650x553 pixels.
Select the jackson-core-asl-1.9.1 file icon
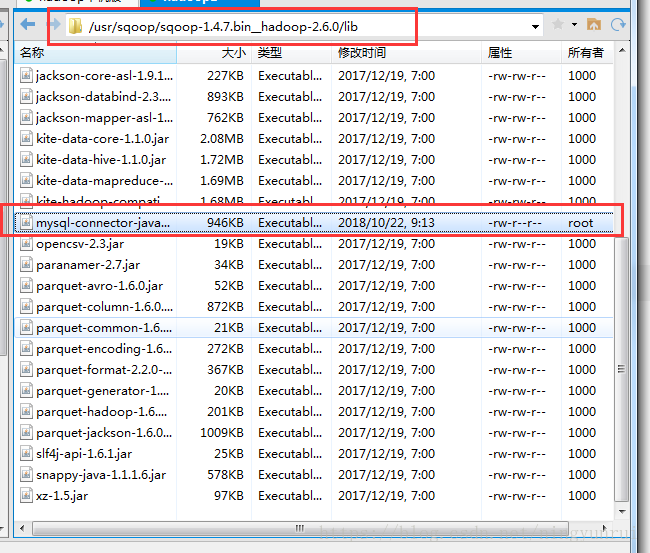click(26, 75)
